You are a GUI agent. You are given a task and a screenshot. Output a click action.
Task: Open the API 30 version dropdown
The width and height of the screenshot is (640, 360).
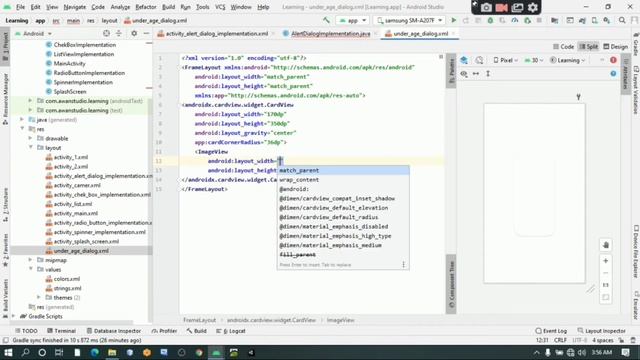click(534, 60)
